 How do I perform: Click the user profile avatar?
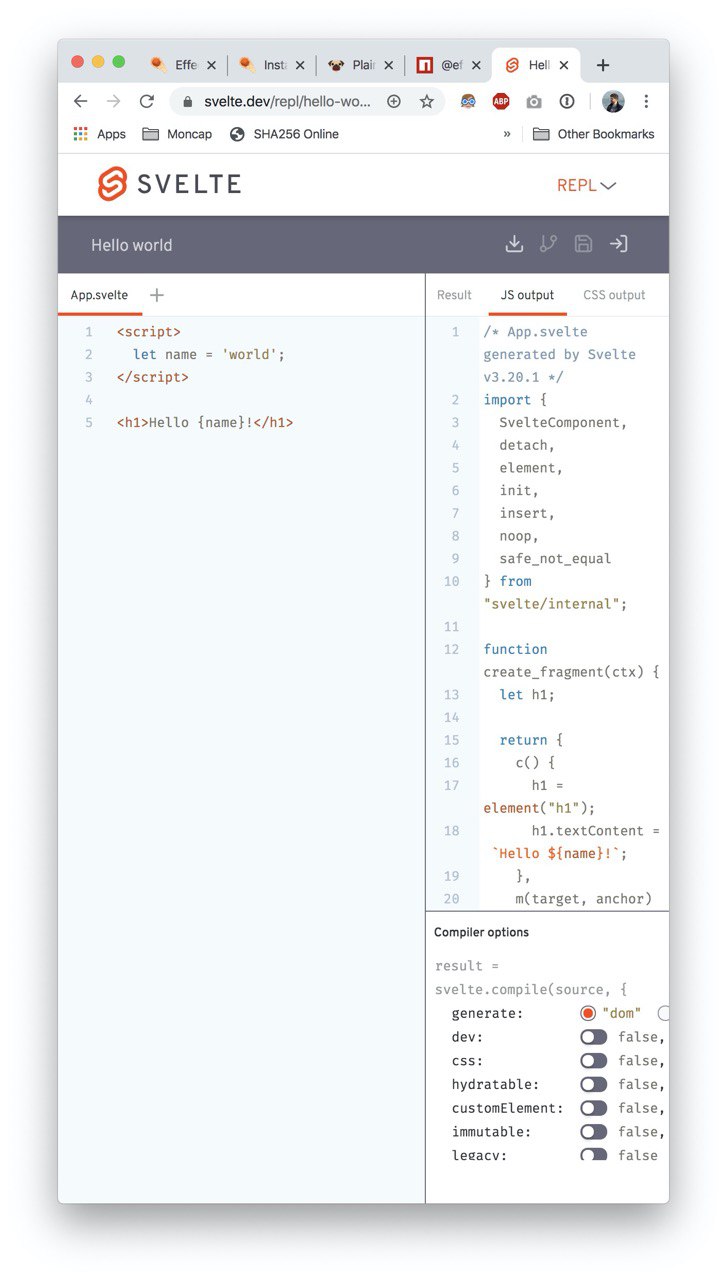tap(613, 101)
